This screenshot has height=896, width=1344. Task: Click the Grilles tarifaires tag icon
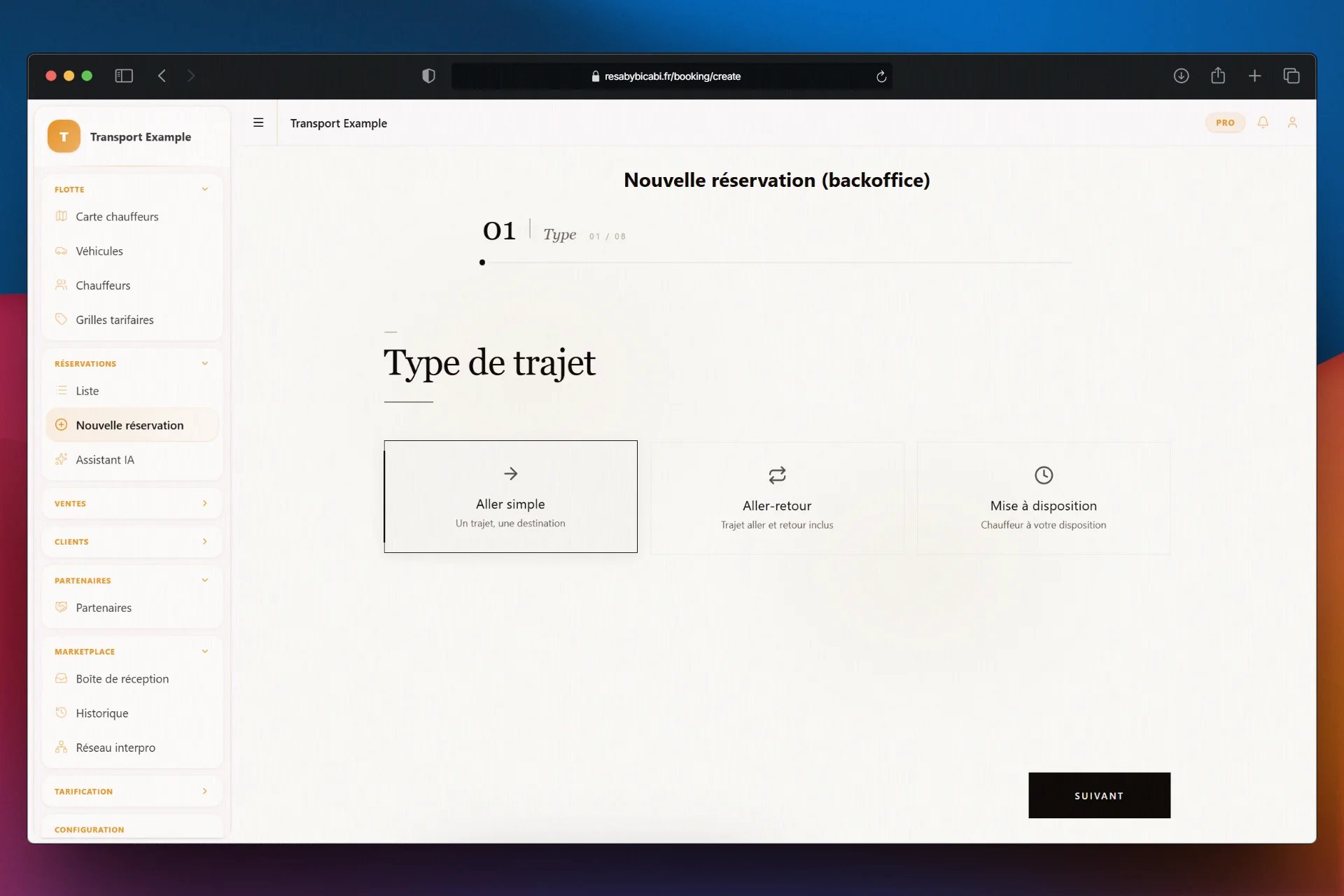[62, 319]
